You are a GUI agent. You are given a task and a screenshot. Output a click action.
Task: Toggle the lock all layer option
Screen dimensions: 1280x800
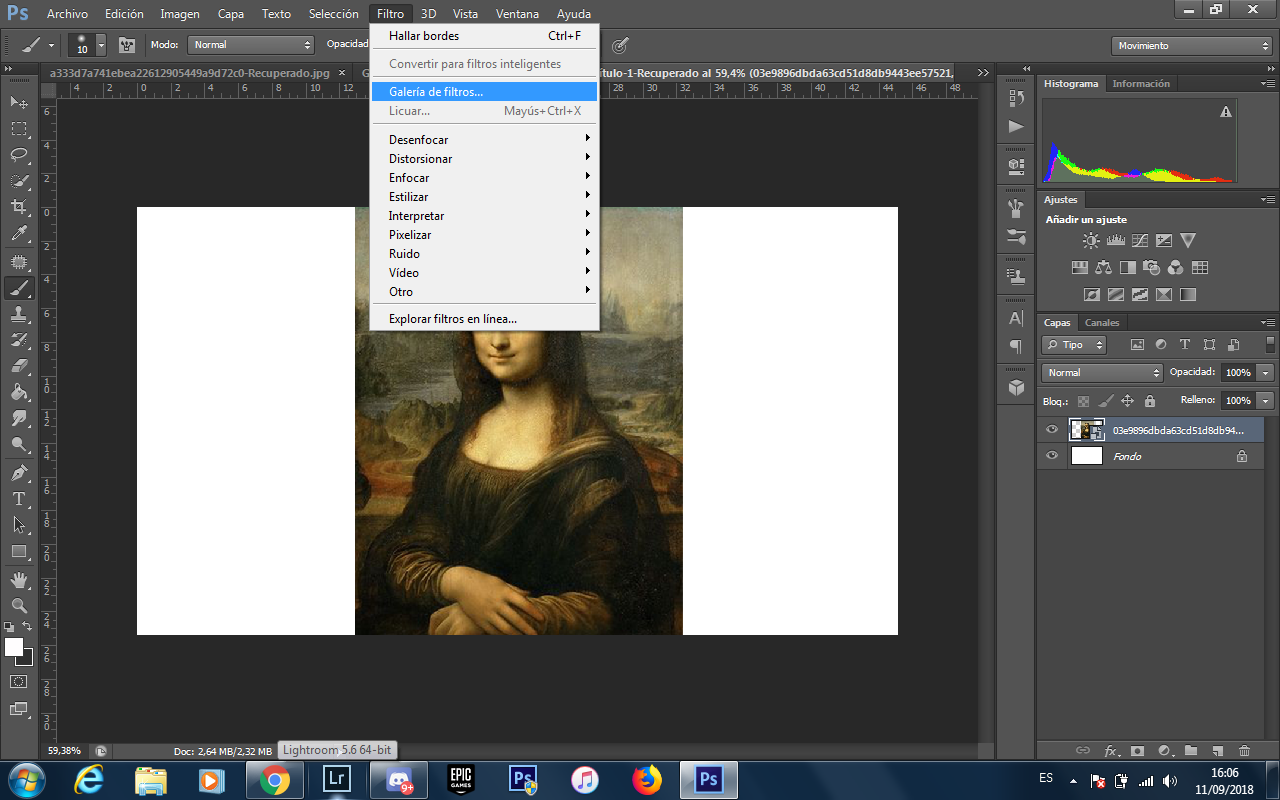(x=1150, y=401)
